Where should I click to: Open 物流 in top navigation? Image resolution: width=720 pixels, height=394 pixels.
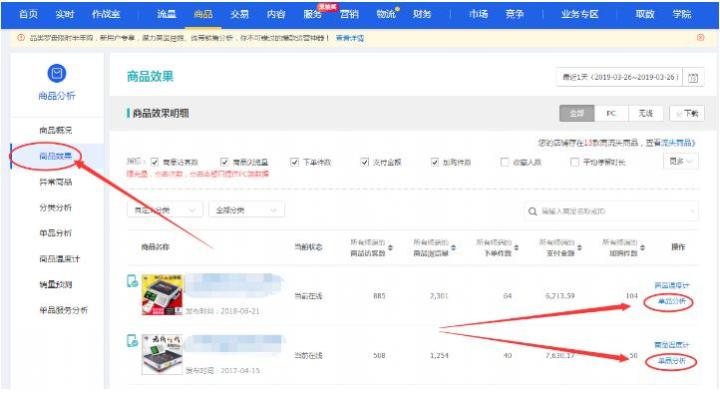[386, 14]
